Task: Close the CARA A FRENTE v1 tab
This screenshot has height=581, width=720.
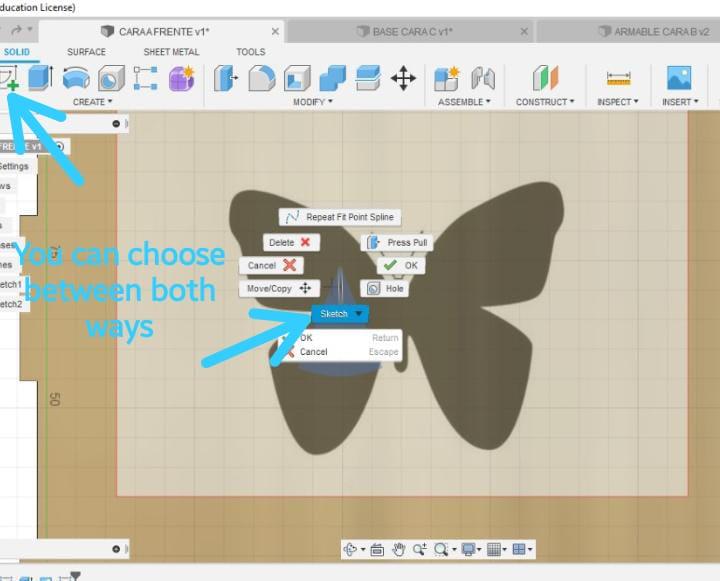Action: coord(275,31)
